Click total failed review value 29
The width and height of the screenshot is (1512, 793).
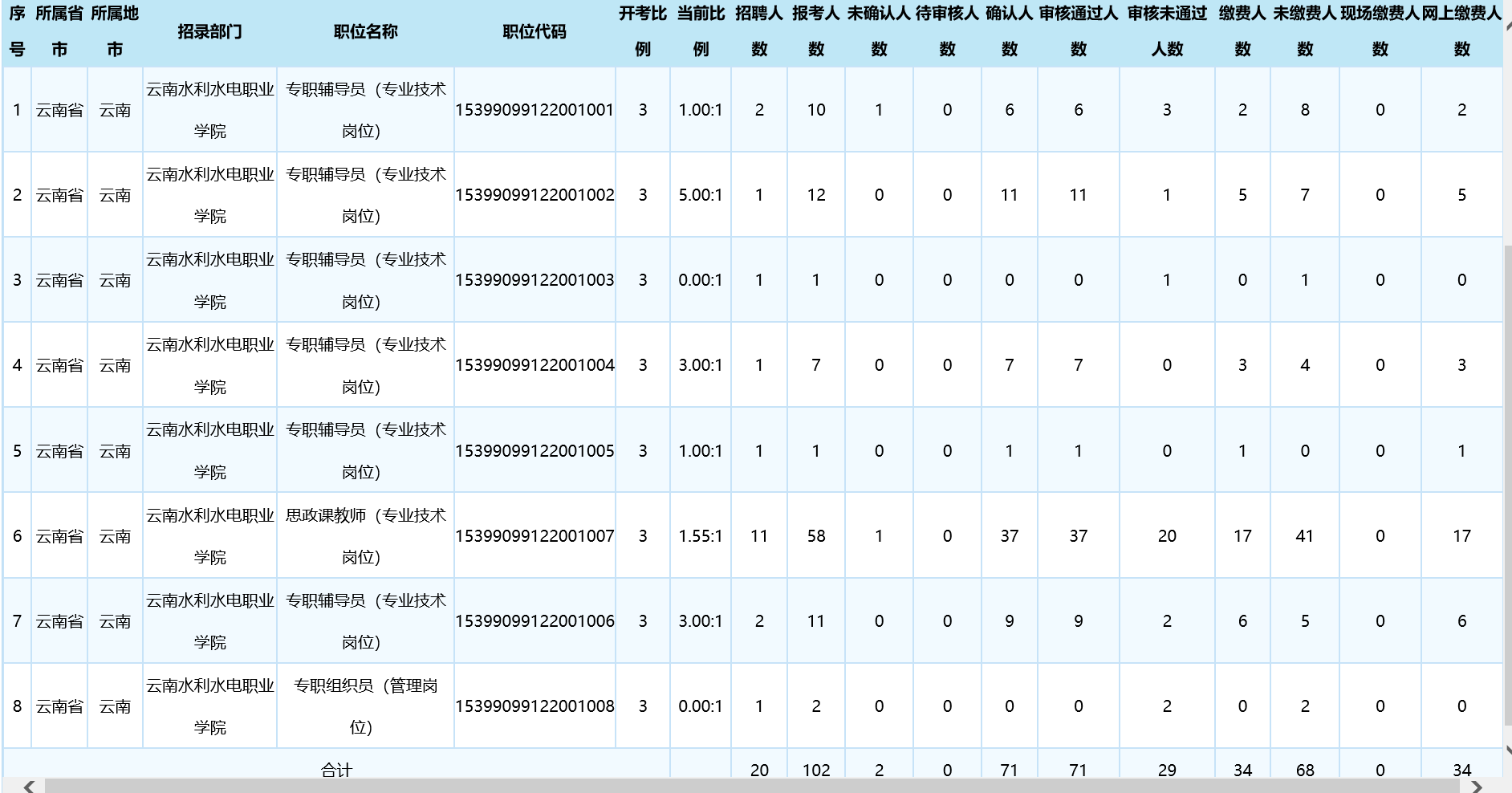[1167, 770]
